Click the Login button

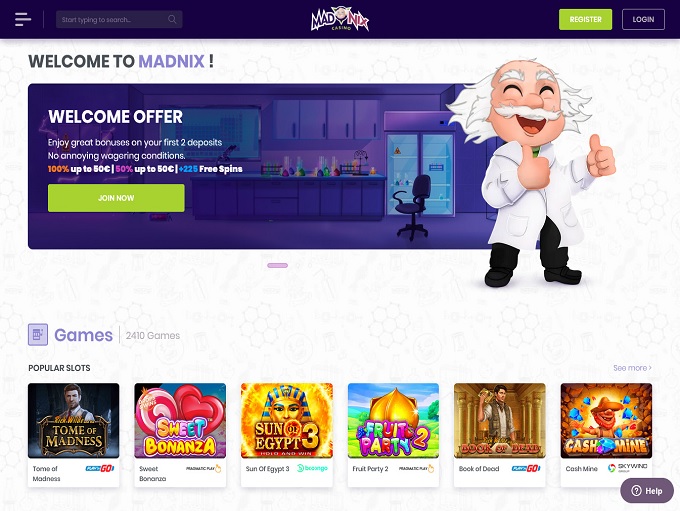pos(643,20)
